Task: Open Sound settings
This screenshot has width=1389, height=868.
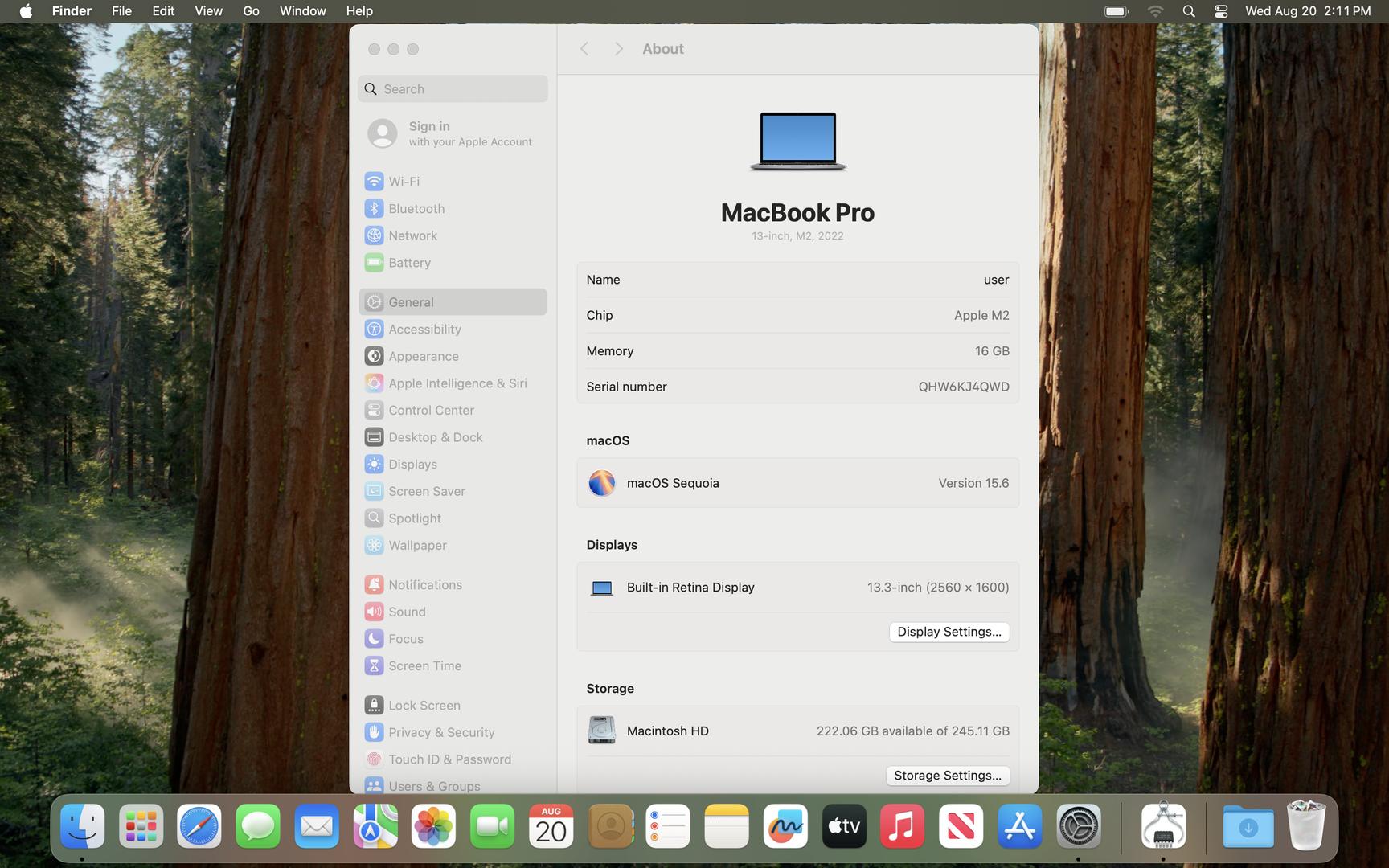Action: (x=453, y=612)
